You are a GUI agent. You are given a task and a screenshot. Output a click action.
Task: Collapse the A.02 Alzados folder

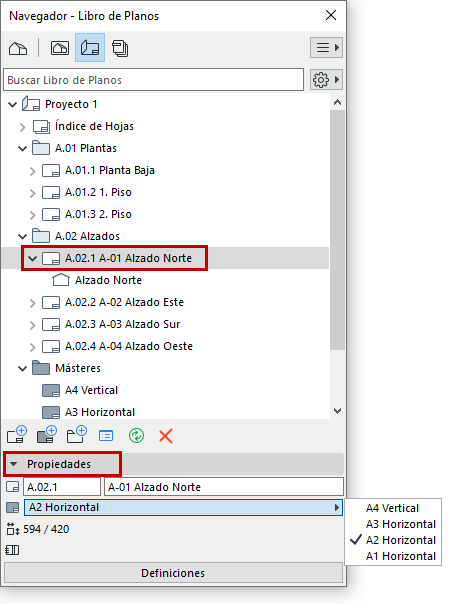point(23,236)
